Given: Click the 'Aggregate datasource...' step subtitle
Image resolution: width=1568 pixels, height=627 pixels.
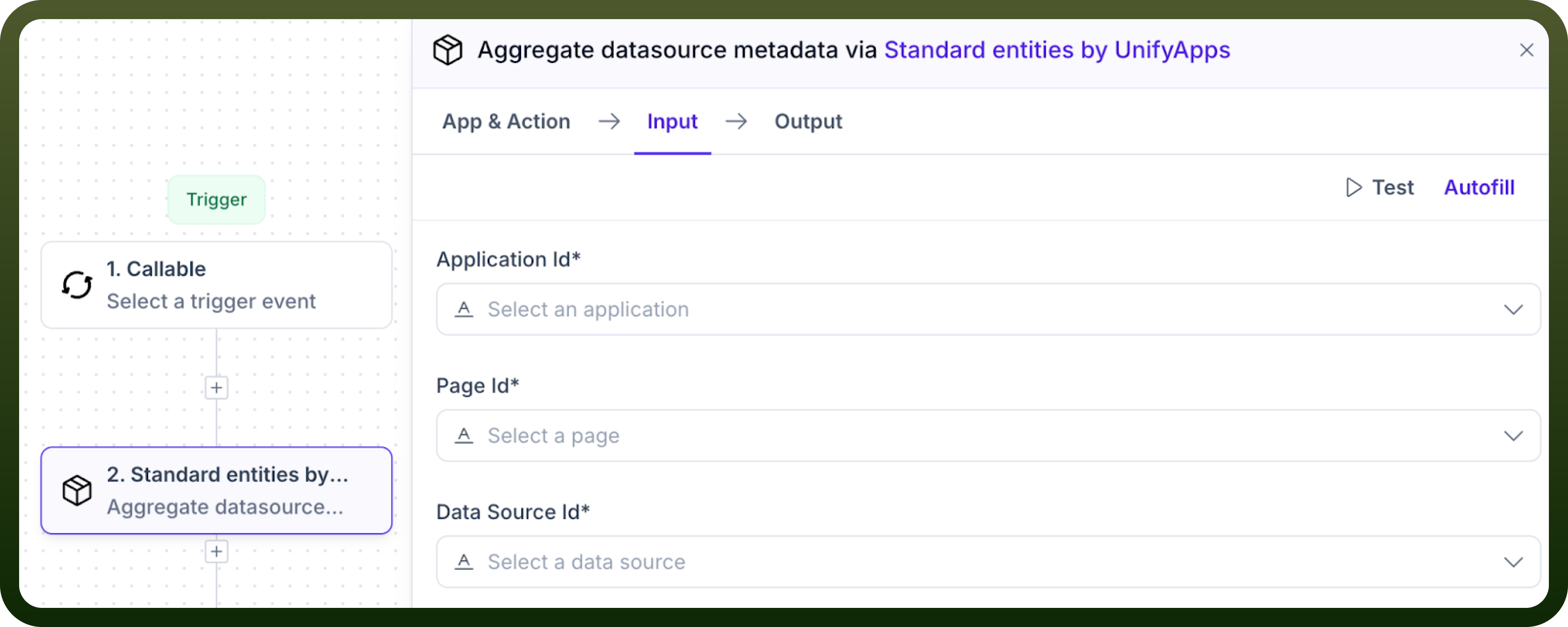Looking at the screenshot, I should [x=225, y=507].
